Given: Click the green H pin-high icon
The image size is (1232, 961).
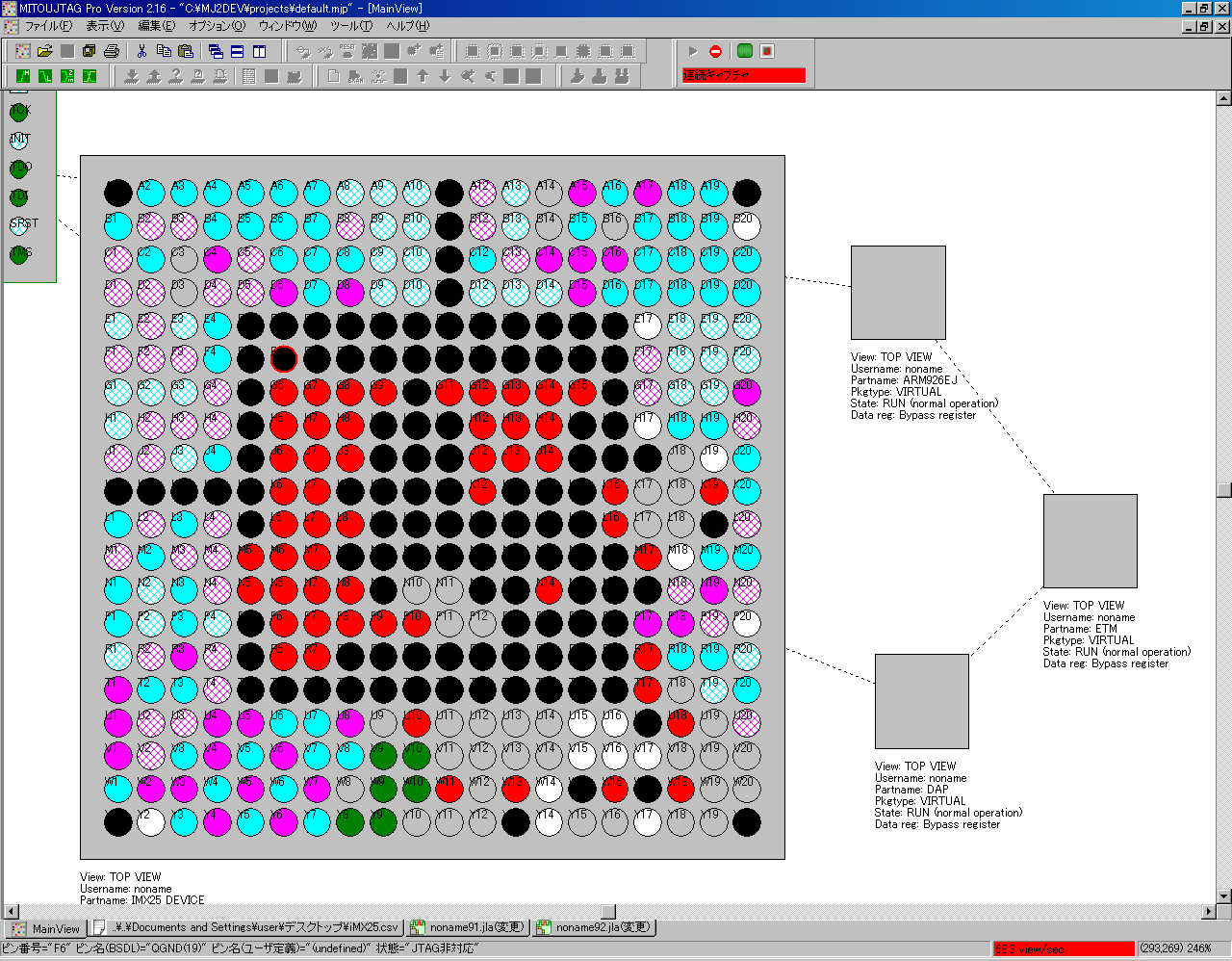Looking at the screenshot, I should pos(23,76).
